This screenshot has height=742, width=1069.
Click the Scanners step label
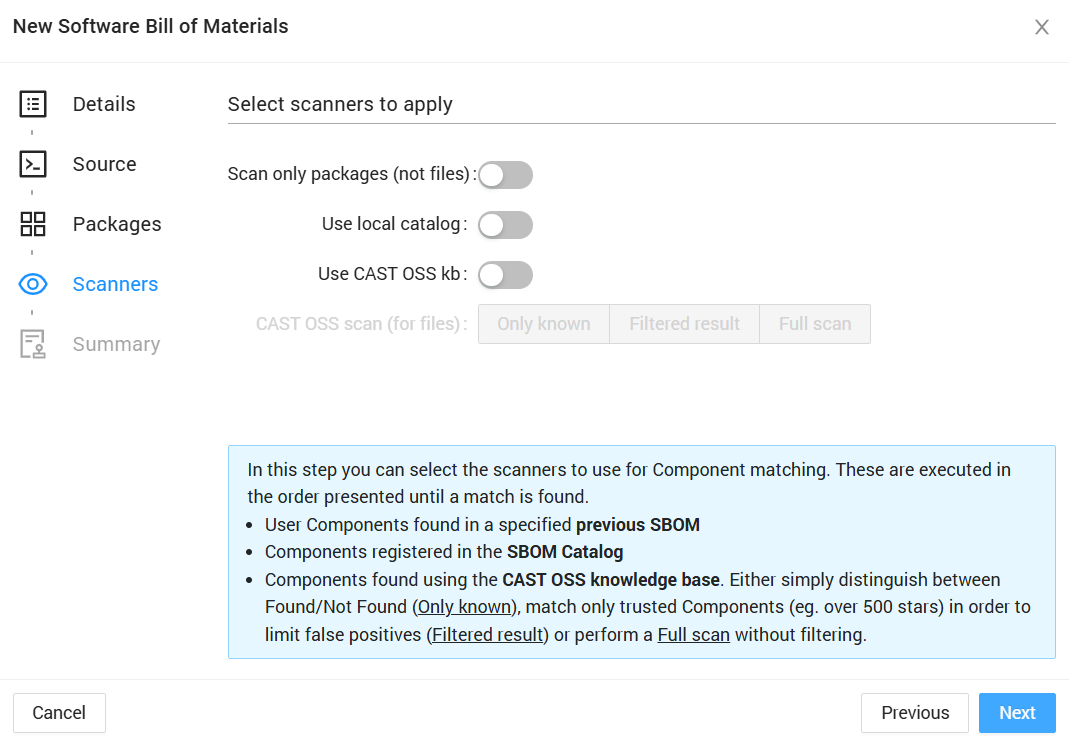(x=115, y=284)
